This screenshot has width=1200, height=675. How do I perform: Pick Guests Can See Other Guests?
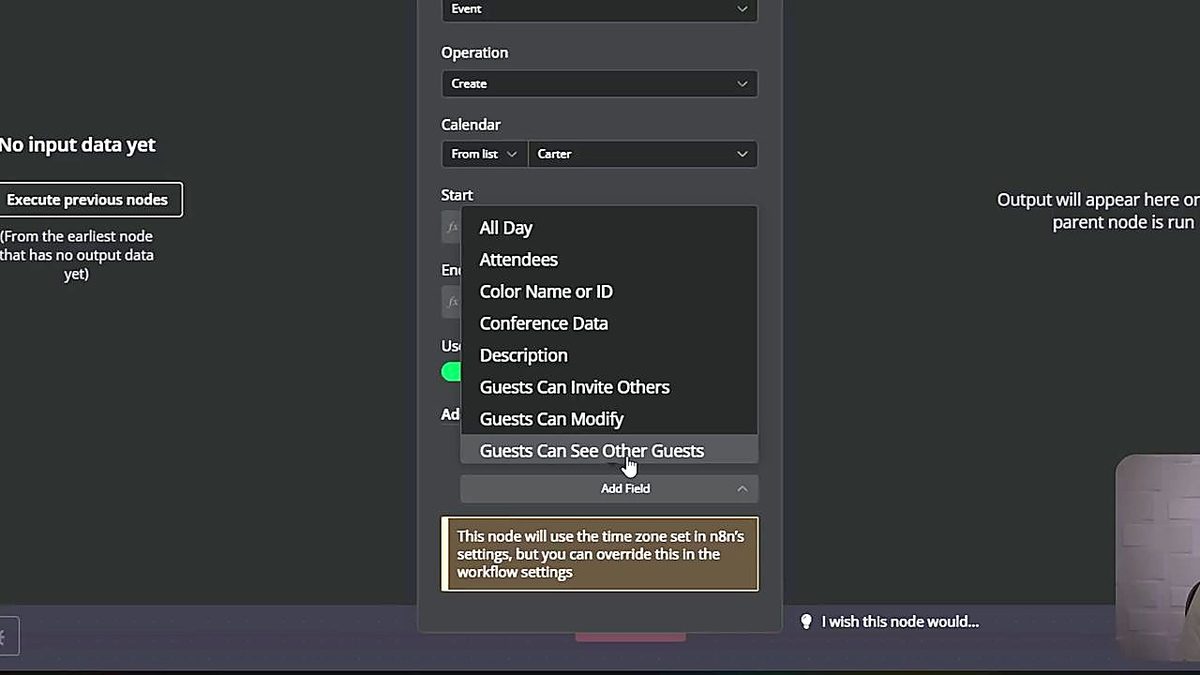(x=609, y=450)
